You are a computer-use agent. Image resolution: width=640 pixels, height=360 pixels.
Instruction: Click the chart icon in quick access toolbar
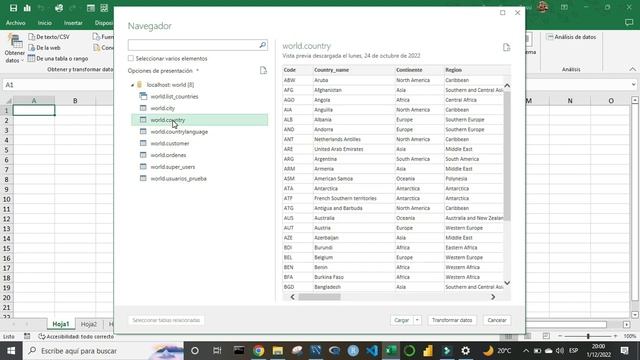[x=27, y=8]
